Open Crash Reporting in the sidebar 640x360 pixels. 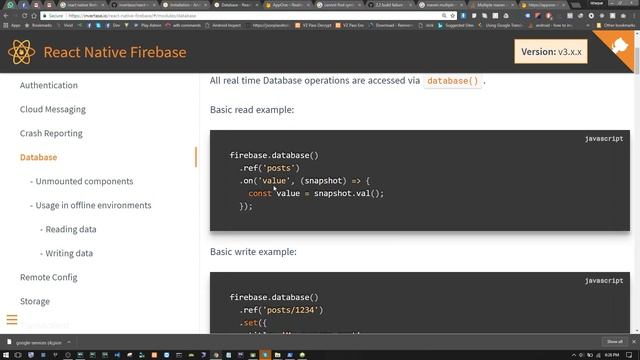pyautogui.click(x=51, y=133)
